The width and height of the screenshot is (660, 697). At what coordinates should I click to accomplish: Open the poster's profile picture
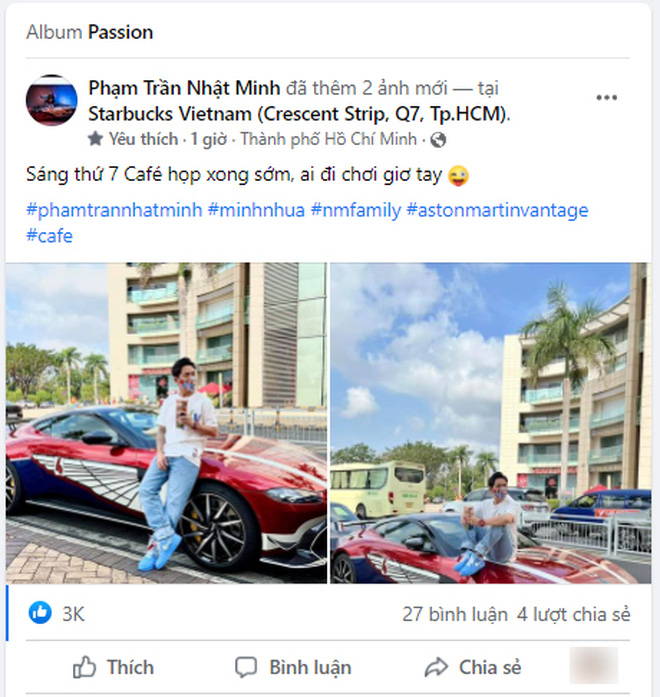coord(52,100)
